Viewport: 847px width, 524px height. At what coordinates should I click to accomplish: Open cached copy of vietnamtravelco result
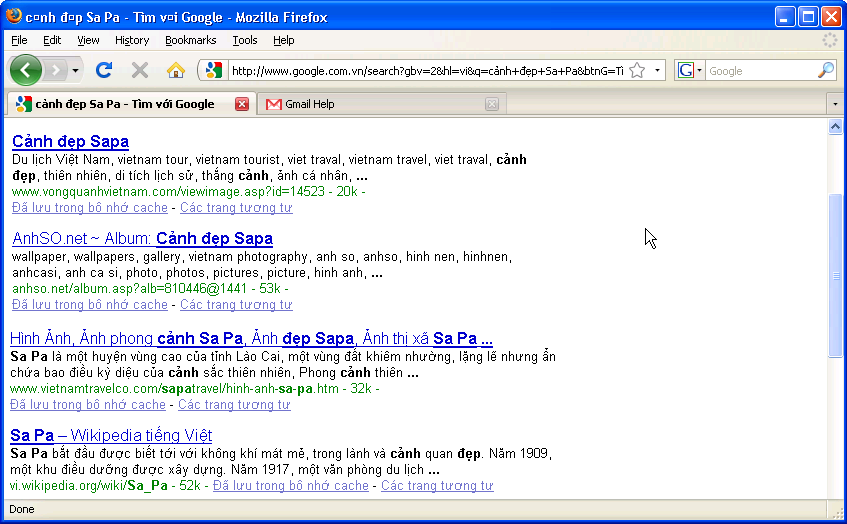88,405
